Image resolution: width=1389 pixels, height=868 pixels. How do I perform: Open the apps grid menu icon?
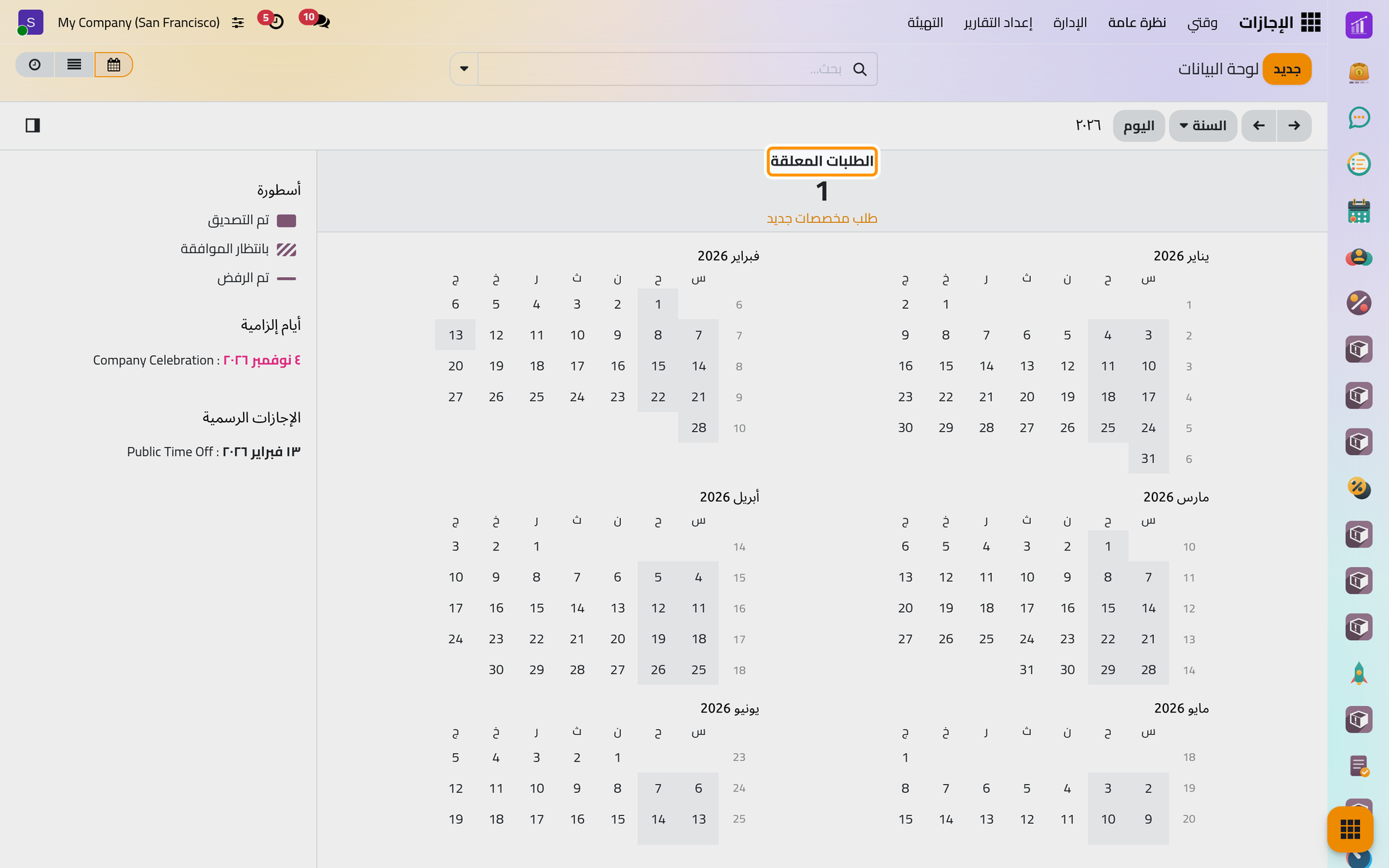pos(1310,22)
